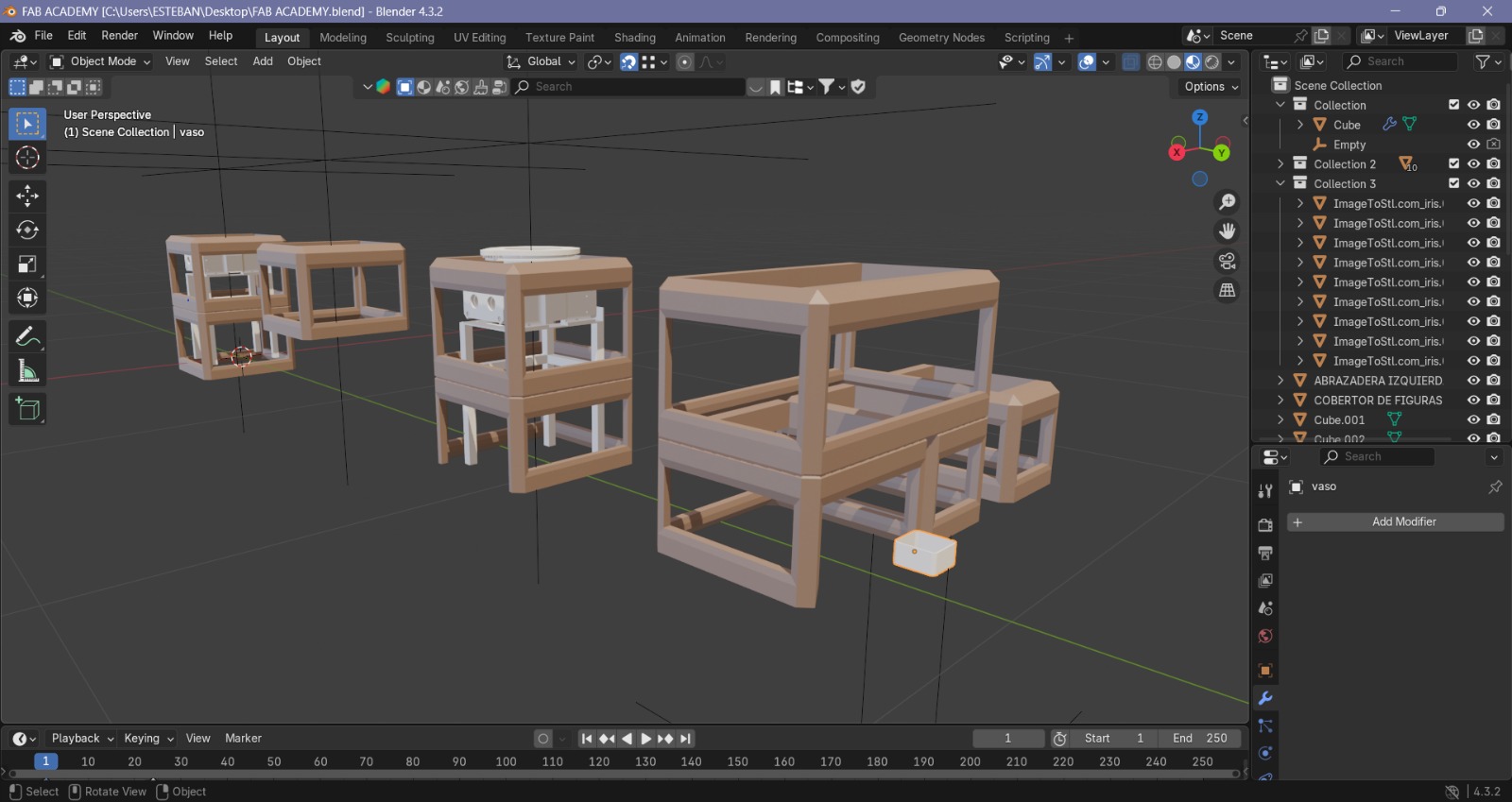The height and width of the screenshot is (802, 1512).
Task: Choose the Measure tool
Action: pyautogui.click(x=27, y=371)
